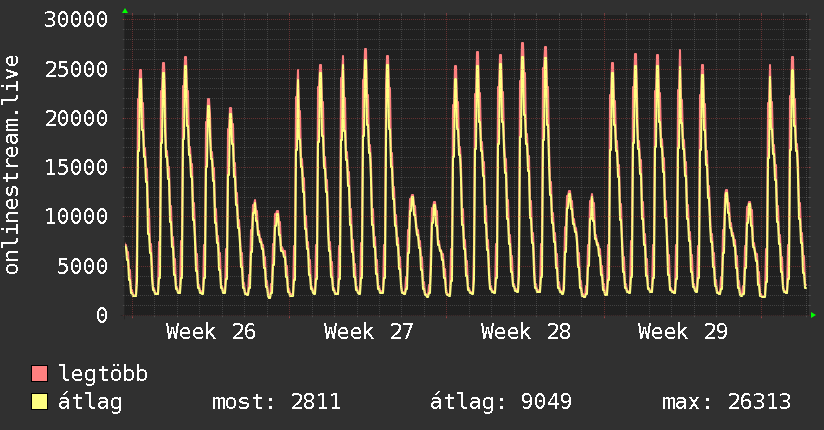Image resolution: width=824 pixels, height=430 pixels.
Task: Click the yellow átlag legend swatch
Action: click(39, 402)
